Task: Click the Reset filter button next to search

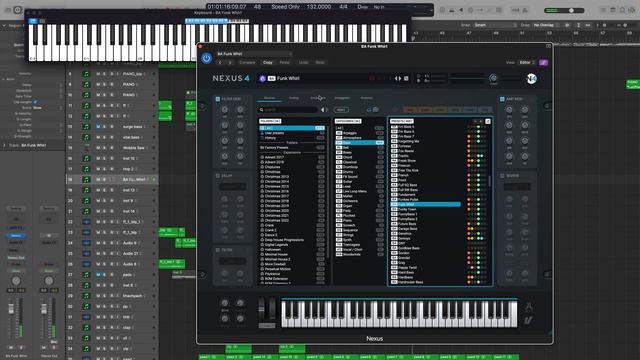Action: tap(341, 109)
